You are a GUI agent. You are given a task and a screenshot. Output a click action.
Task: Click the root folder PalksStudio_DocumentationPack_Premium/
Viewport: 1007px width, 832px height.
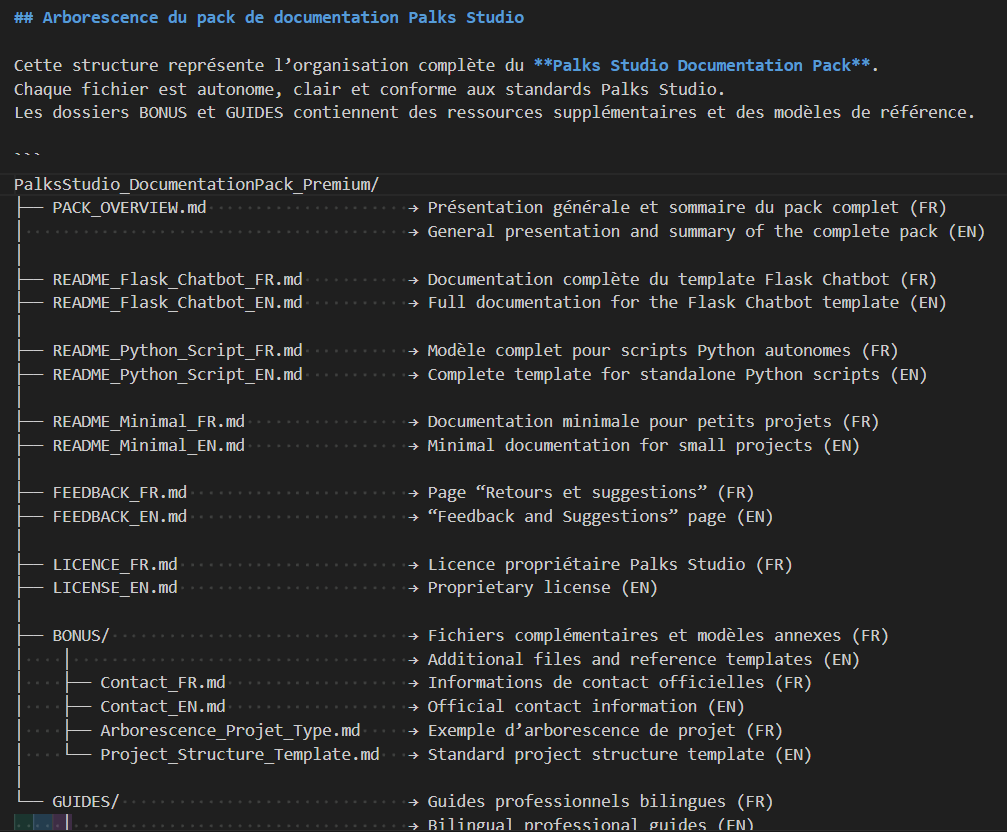coord(196,184)
